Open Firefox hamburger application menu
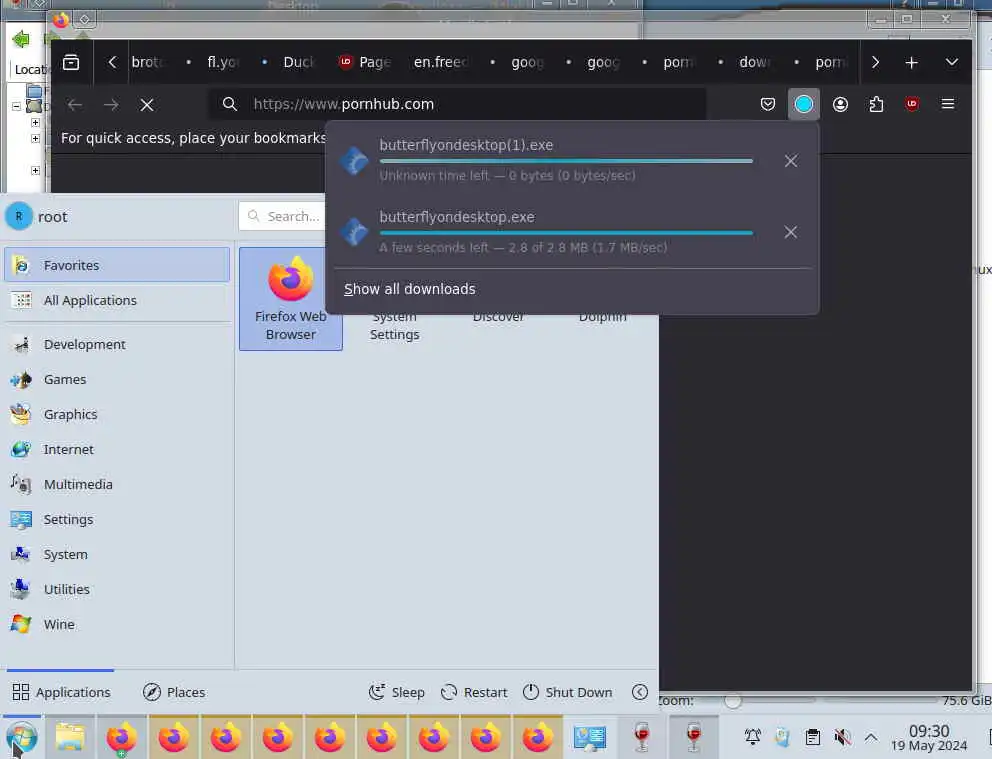The width and height of the screenshot is (992, 759). pyautogui.click(x=948, y=104)
